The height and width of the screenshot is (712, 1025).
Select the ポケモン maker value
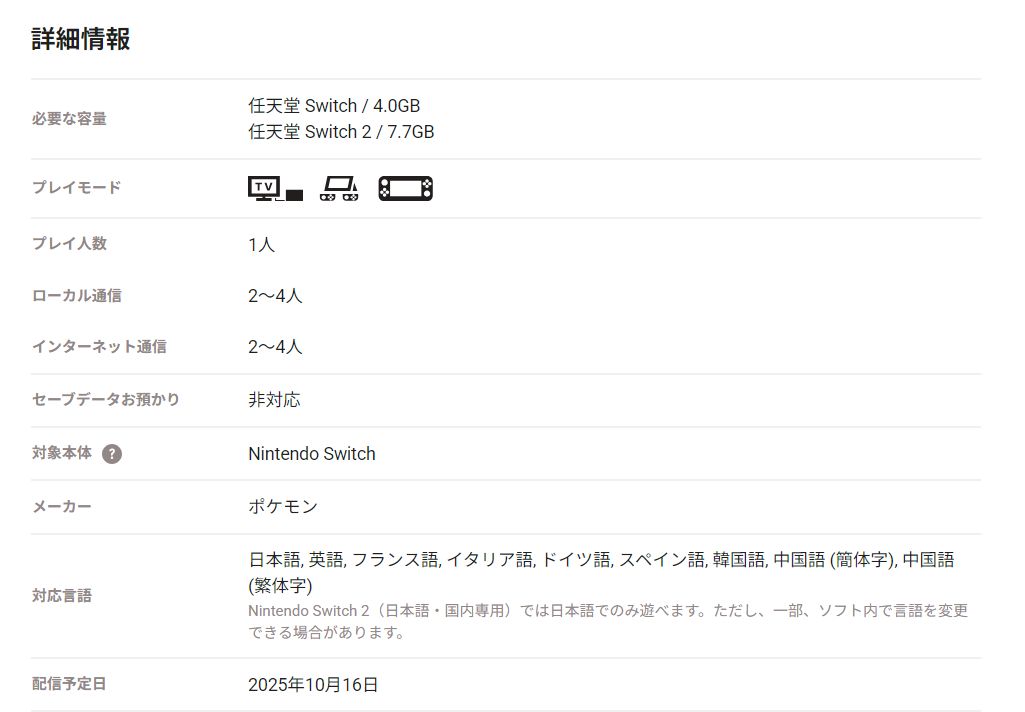tap(283, 507)
